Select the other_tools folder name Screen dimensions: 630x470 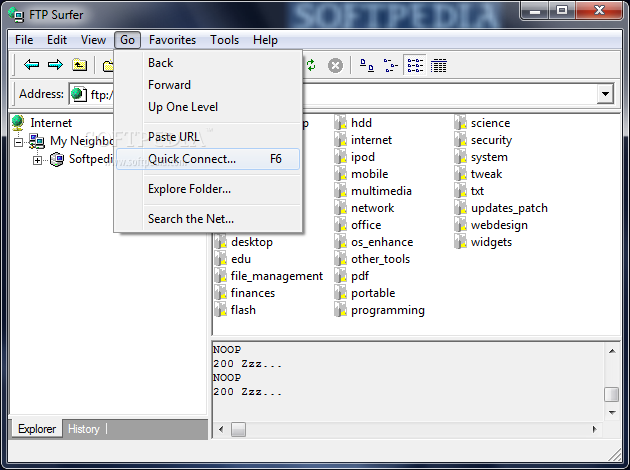coord(380,259)
